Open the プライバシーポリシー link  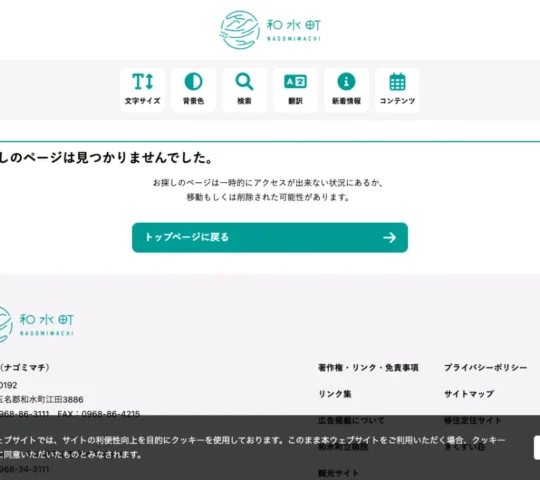tap(485, 368)
